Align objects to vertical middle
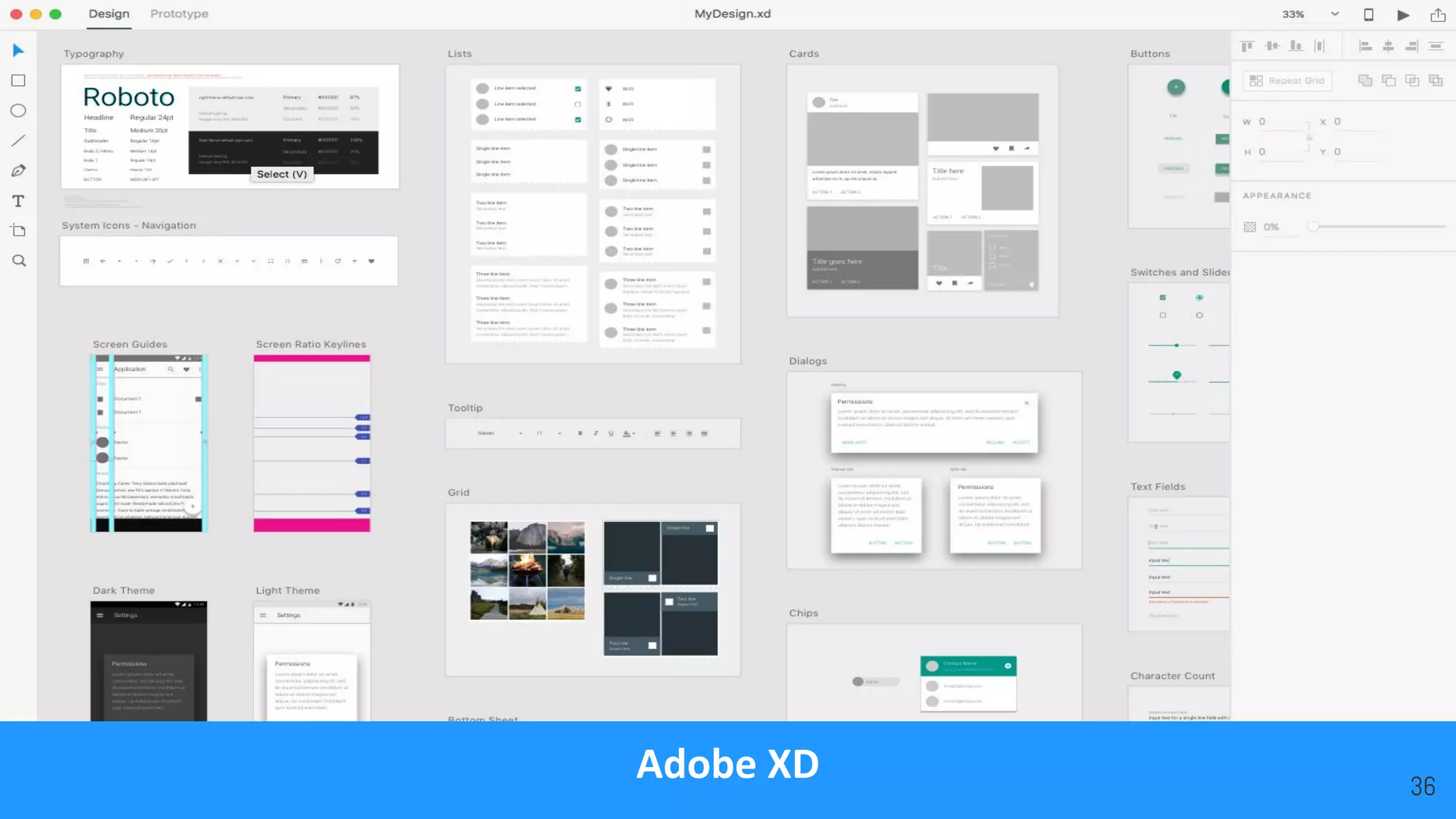This screenshot has height=819, width=1456. pos(1272,46)
